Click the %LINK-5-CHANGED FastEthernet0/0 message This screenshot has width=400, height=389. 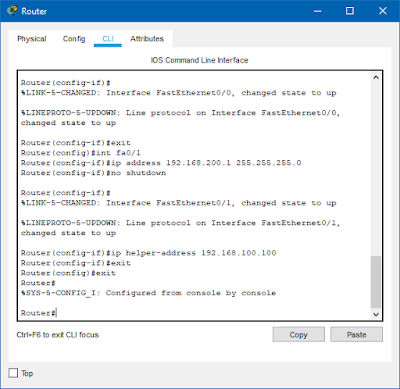point(179,93)
